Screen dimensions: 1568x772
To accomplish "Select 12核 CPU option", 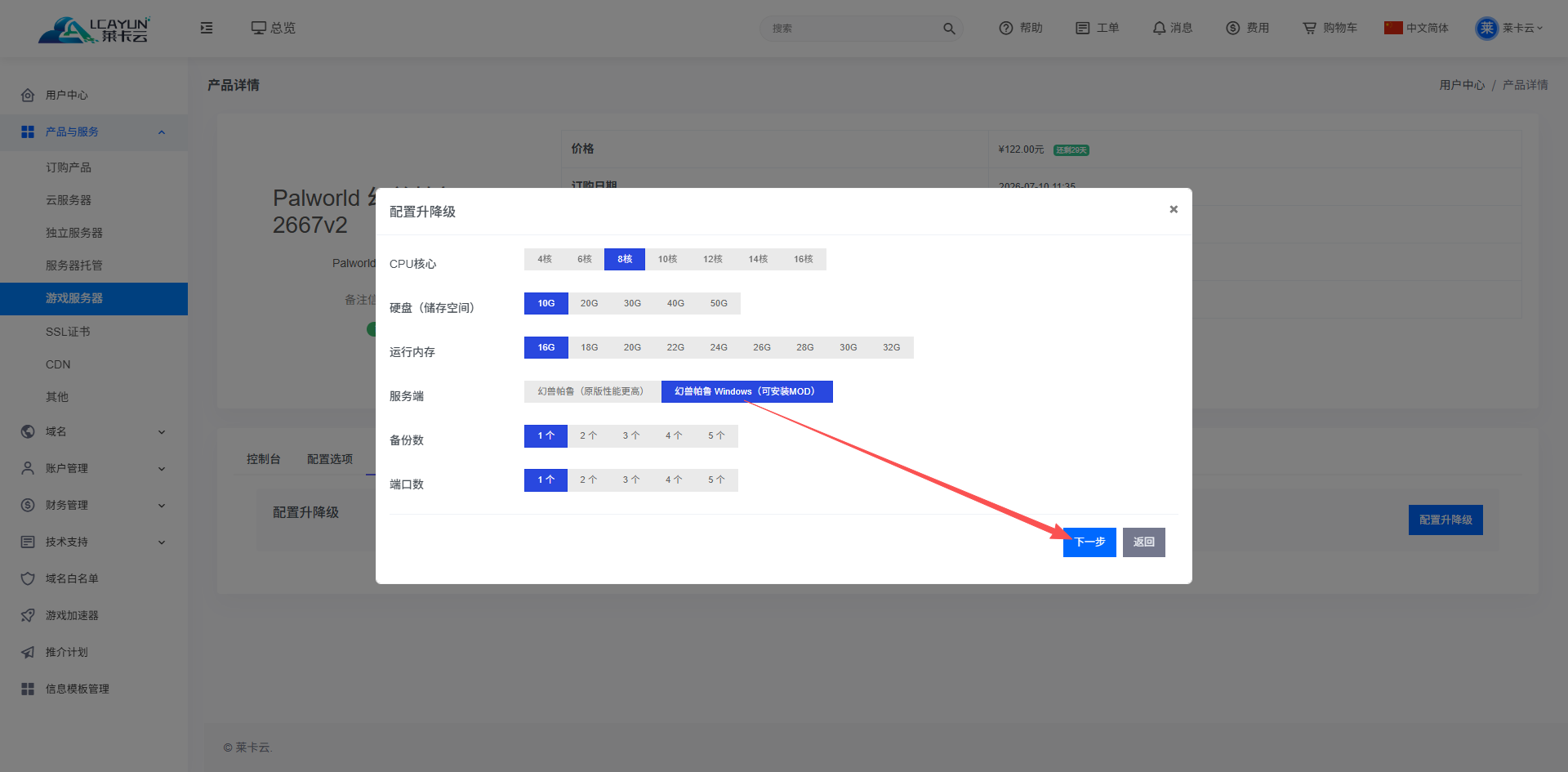I will click(713, 259).
